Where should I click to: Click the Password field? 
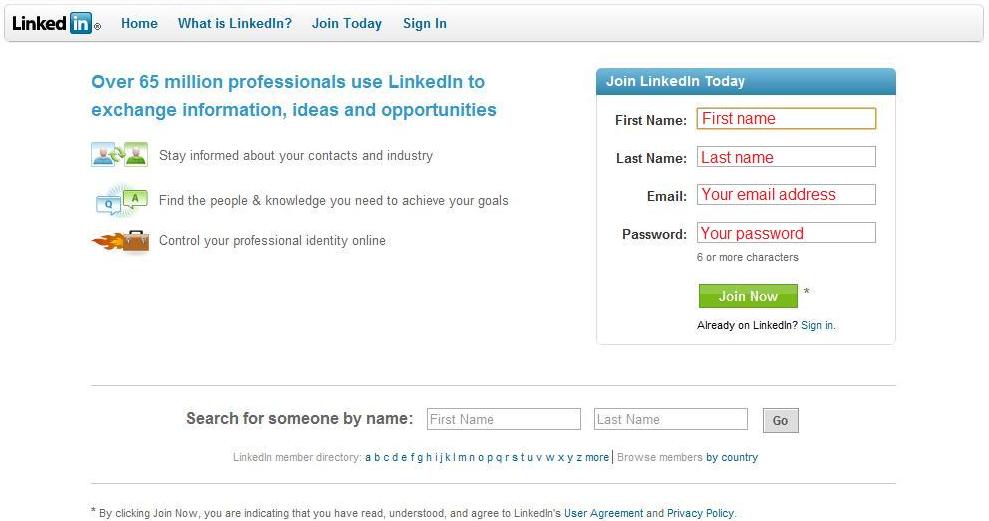(787, 233)
